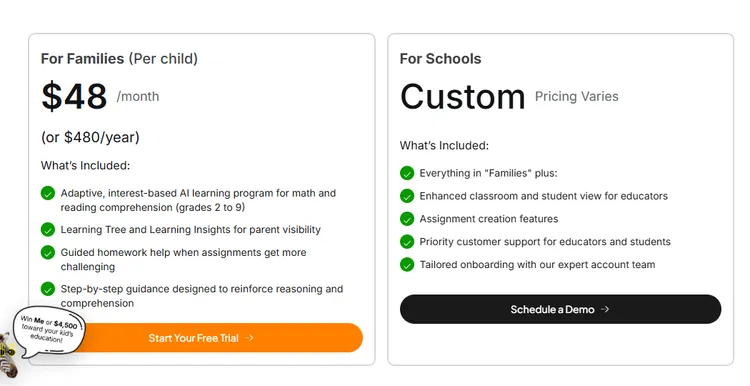Click the $48 per month price

(100, 97)
